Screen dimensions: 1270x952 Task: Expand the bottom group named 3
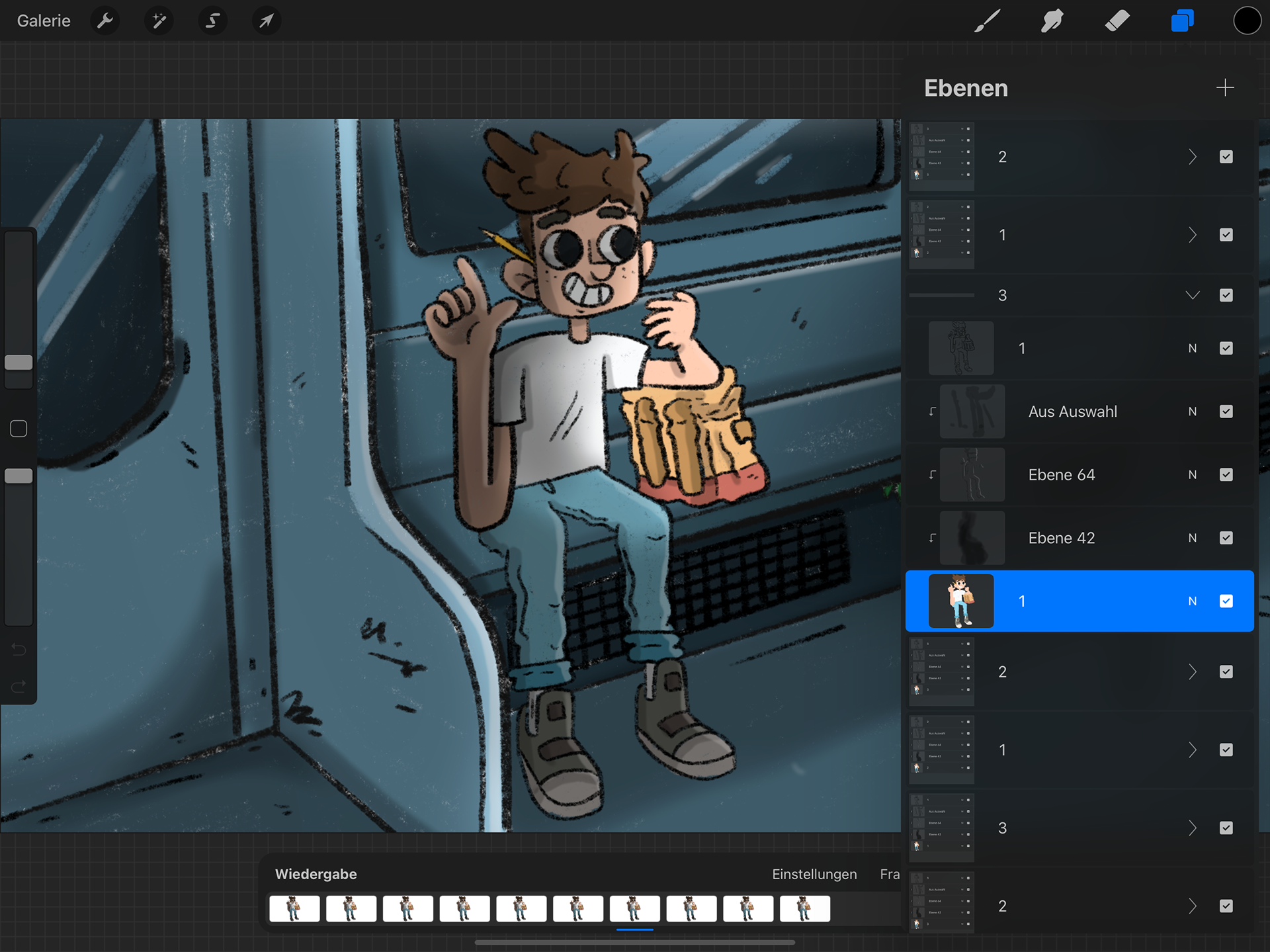(1192, 828)
